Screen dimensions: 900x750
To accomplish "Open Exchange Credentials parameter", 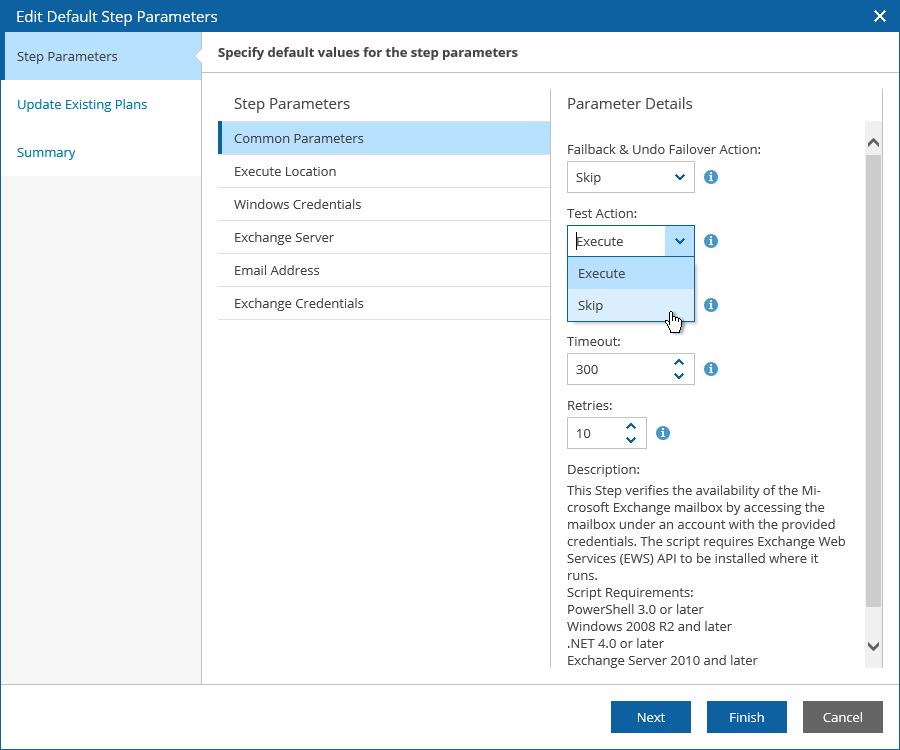I will coord(299,303).
